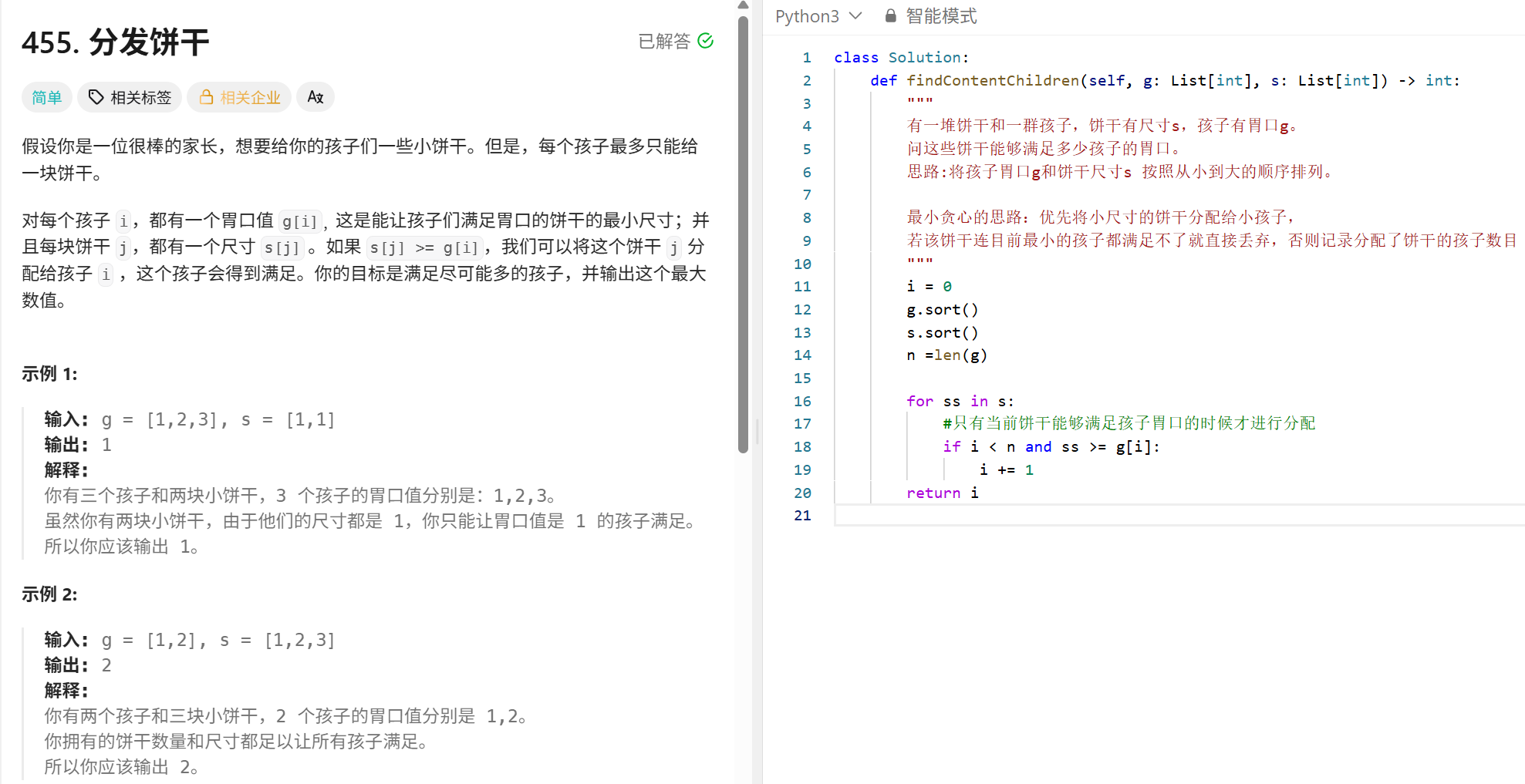Screen dimensions: 1525x784
Task: Select the 简单 difficulty badge
Action: (x=46, y=97)
